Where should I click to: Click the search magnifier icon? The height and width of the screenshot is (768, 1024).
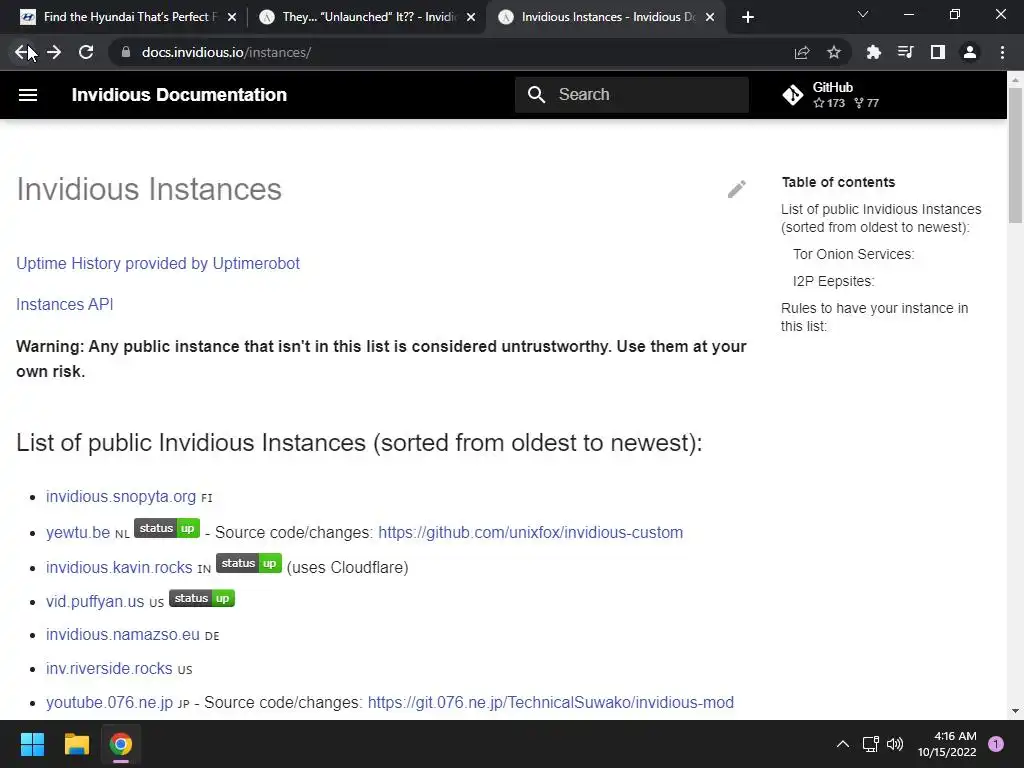point(536,95)
